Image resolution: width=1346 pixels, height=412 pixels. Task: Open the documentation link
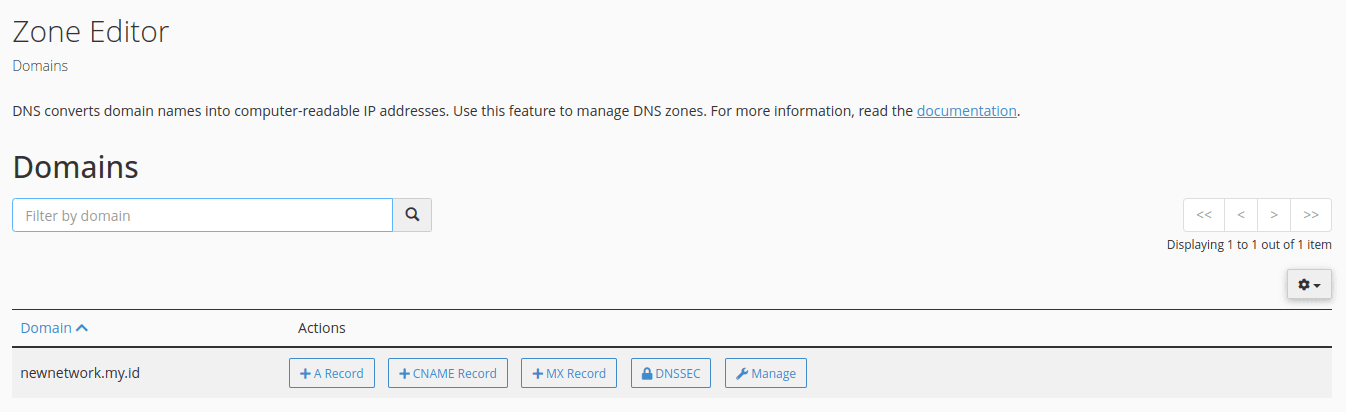pyautogui.click(x=966, y=111)
